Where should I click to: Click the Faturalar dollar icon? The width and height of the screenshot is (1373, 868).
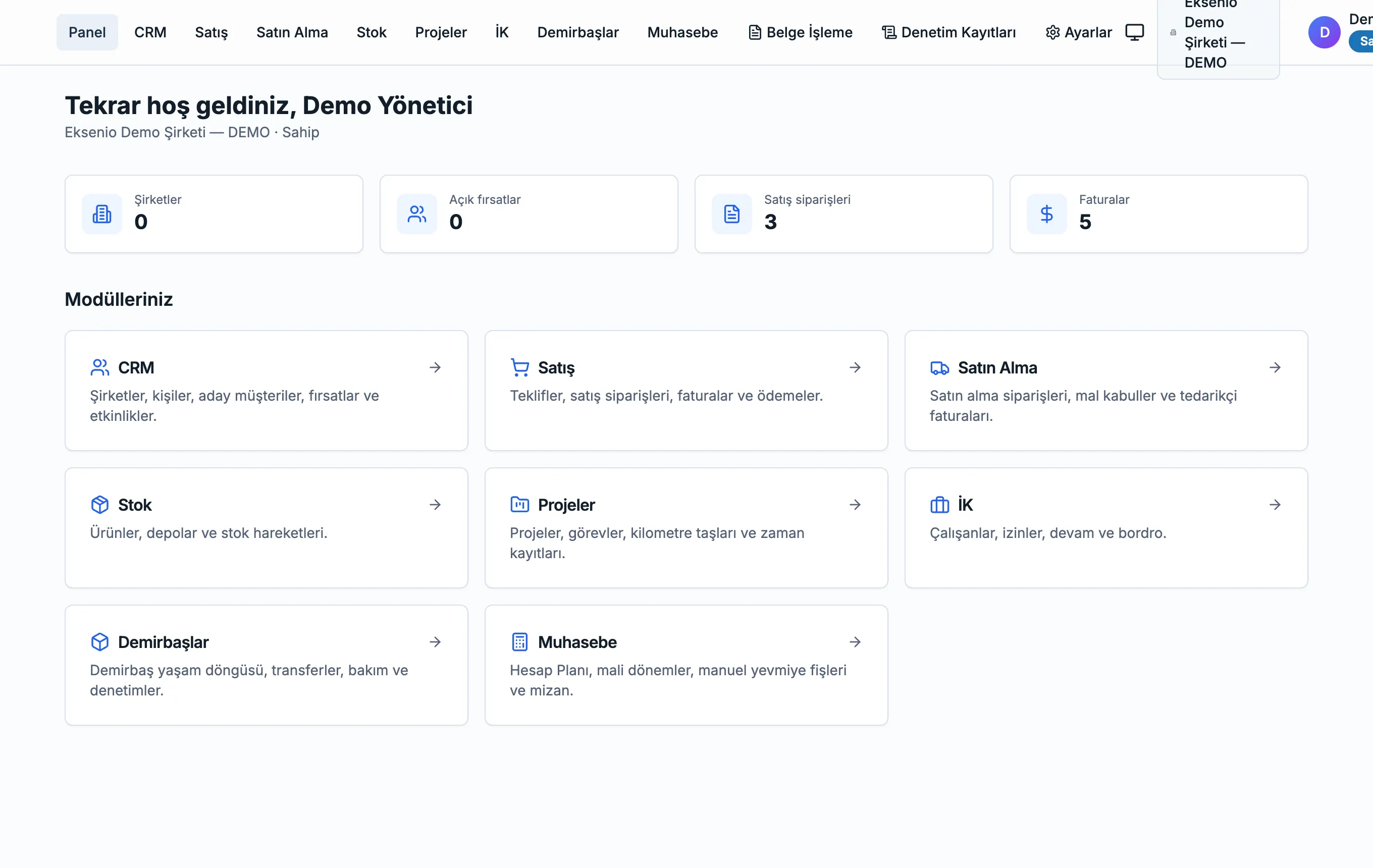1046,214
